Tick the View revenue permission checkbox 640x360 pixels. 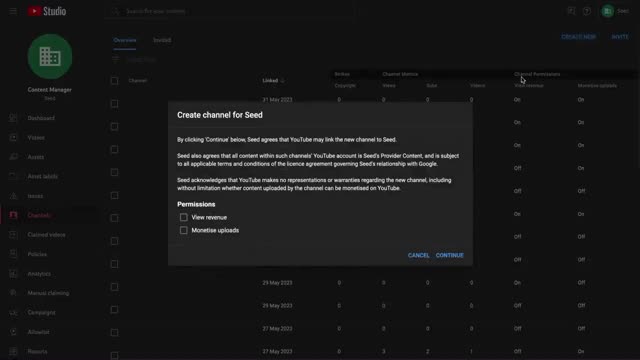[x=184, y=217]
